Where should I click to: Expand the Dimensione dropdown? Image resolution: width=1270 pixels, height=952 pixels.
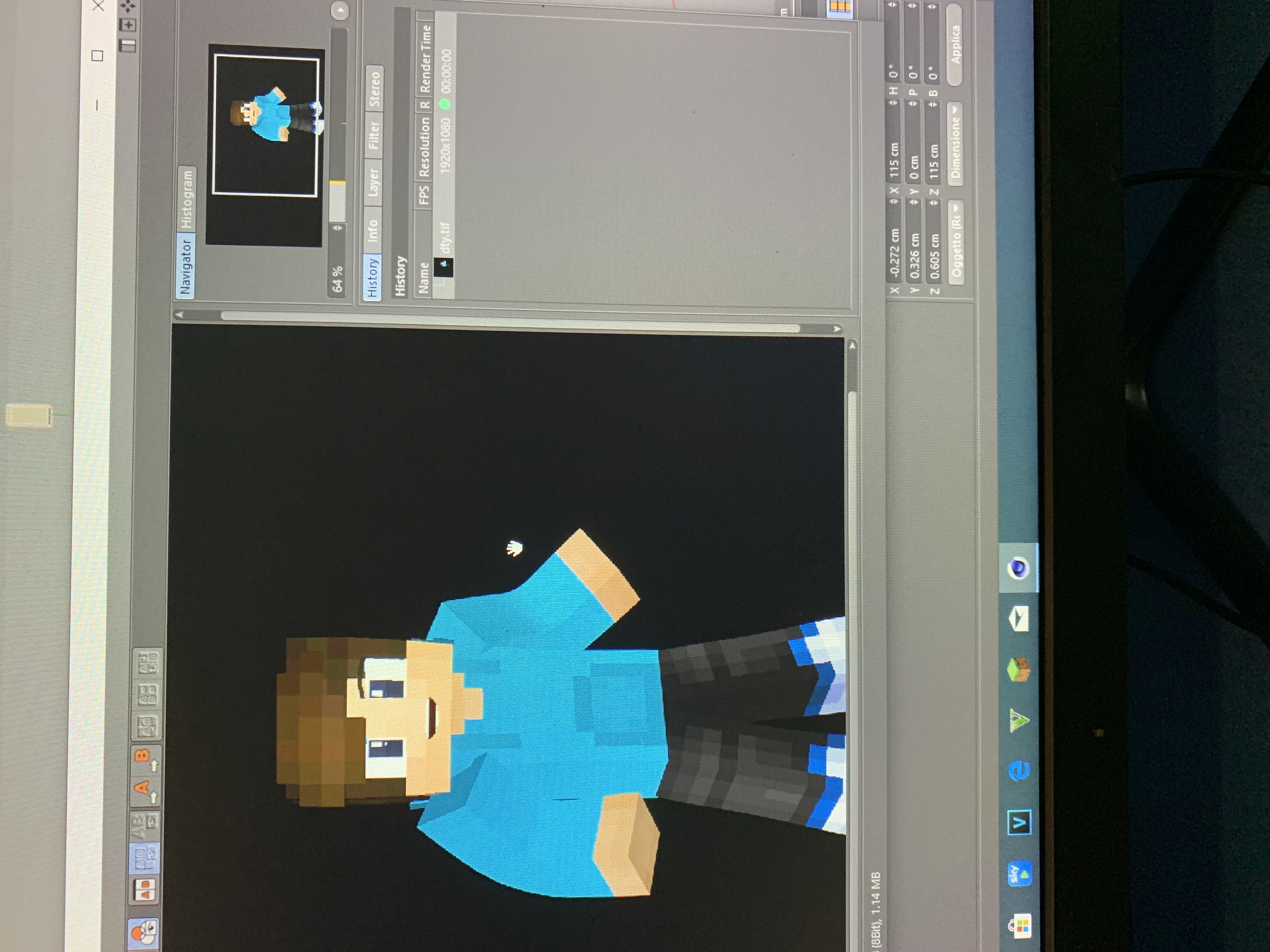point(955,144)
